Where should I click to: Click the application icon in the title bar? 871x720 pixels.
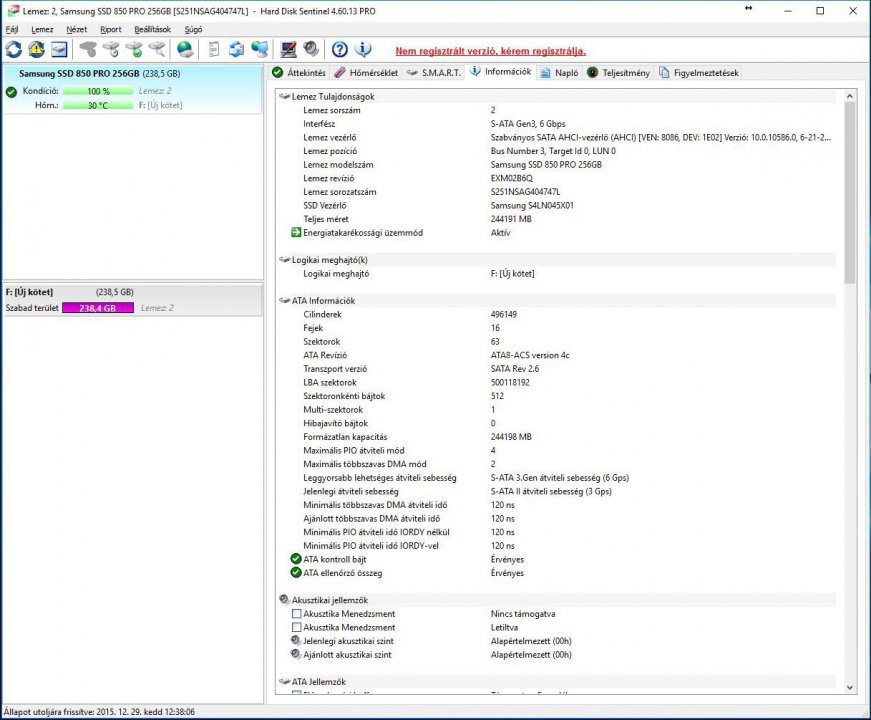pos(13,11)
